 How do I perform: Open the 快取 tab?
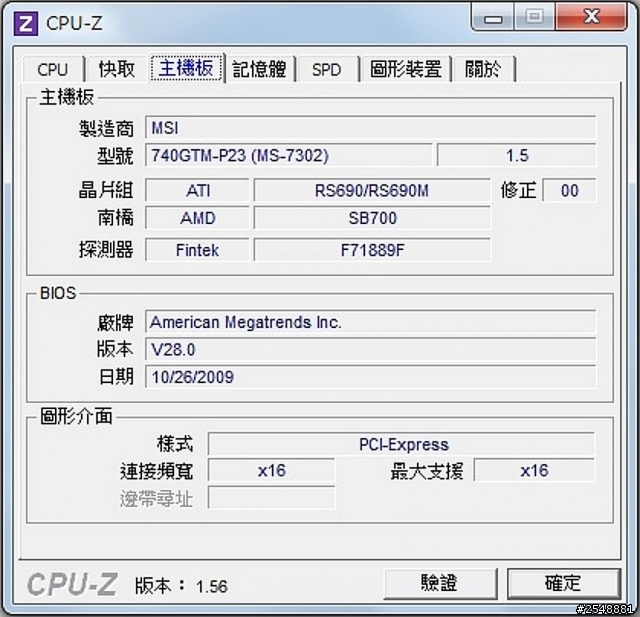[117, 69]
